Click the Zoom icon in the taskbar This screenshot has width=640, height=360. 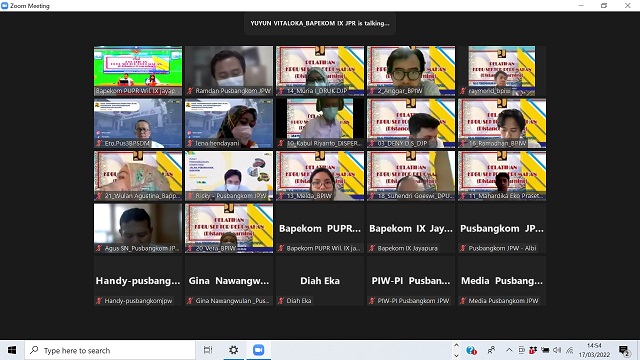pyautogui.click(x=258, y=350)
